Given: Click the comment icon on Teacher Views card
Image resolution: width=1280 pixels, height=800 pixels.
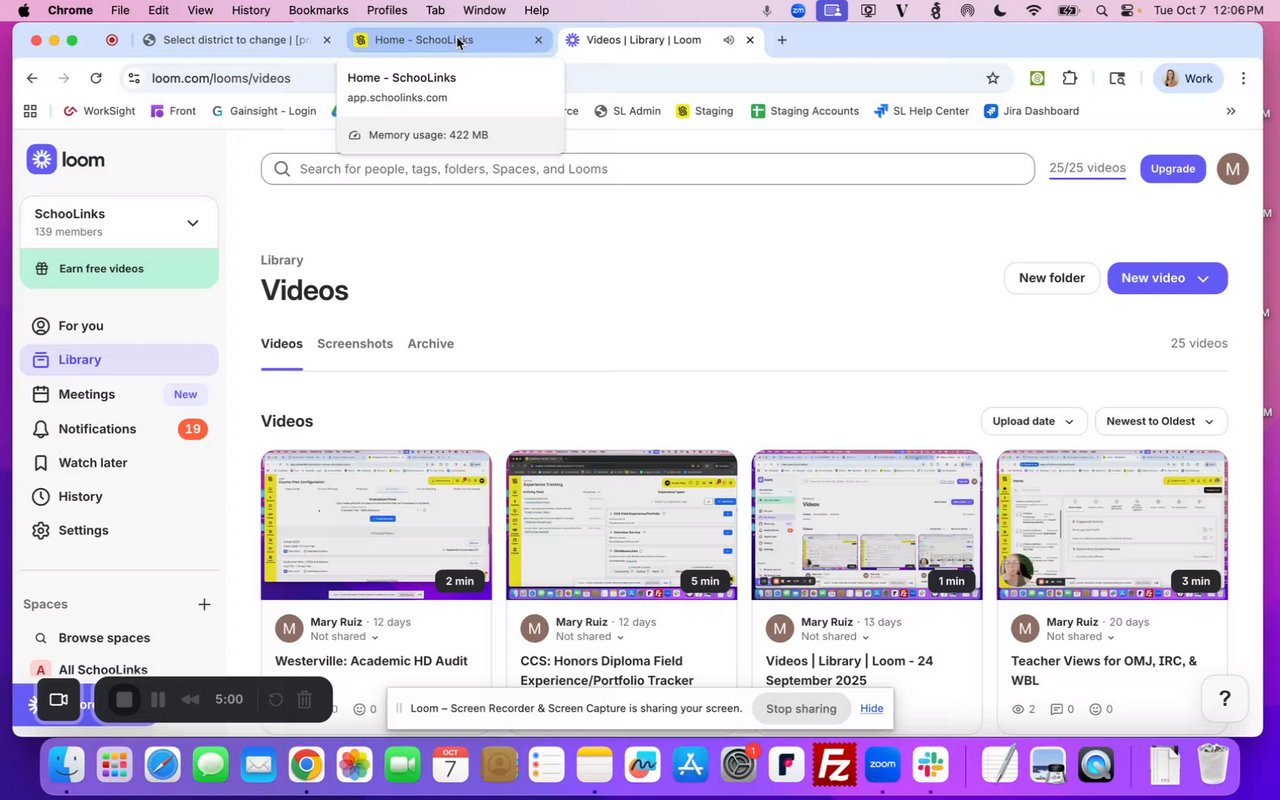Looking at the screenshot, I should (x=1057, y=709).
